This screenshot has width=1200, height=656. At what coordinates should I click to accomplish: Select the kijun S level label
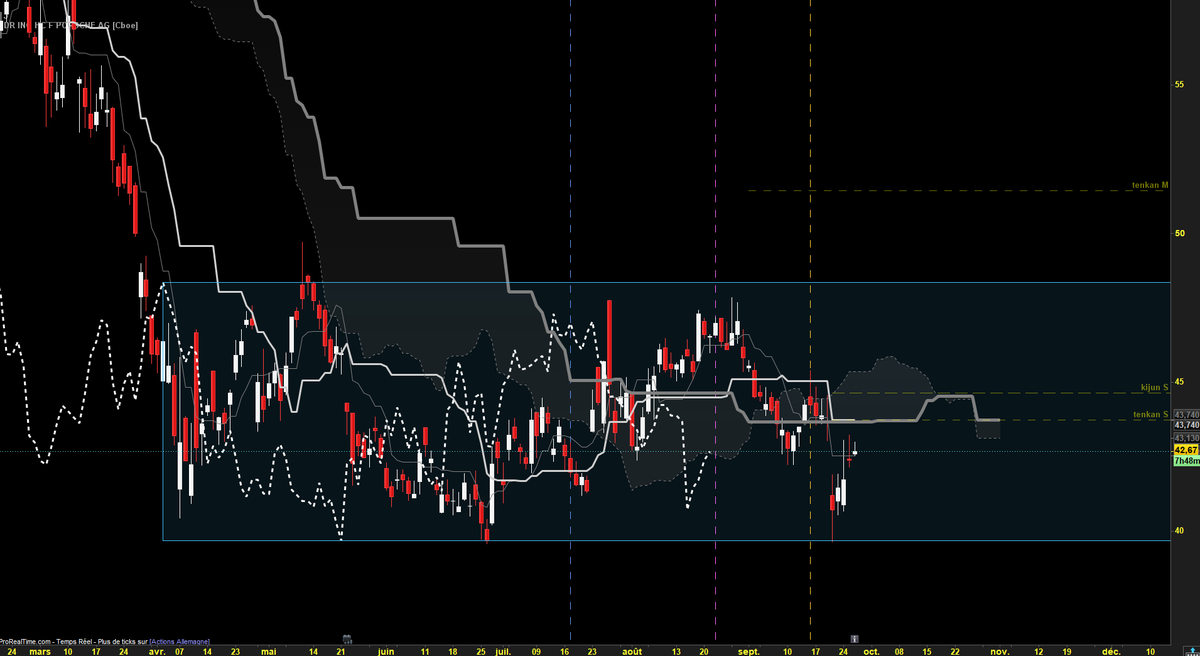click(1154, 386)
